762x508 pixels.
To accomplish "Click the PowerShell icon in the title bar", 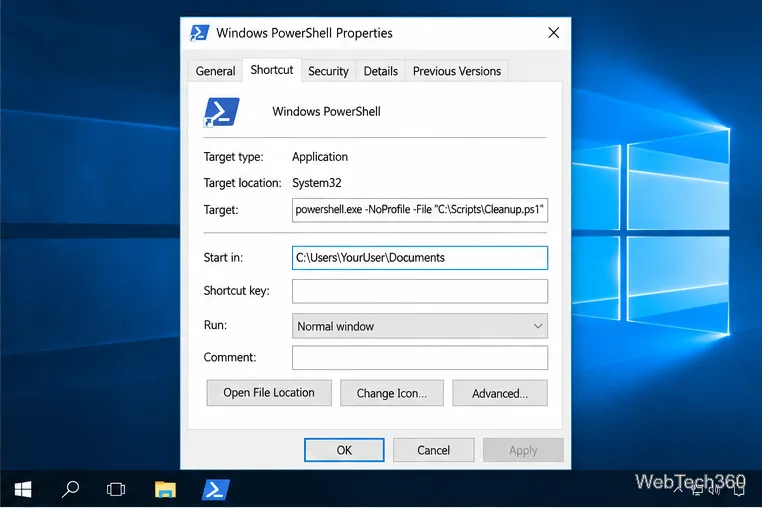I will [x=199, y=33].
